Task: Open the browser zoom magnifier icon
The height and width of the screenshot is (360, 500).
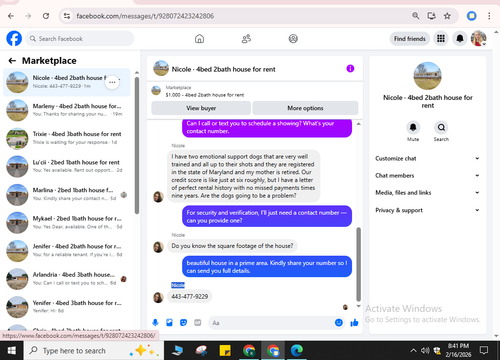Action: pyautogui.click(x=415, y=16)
